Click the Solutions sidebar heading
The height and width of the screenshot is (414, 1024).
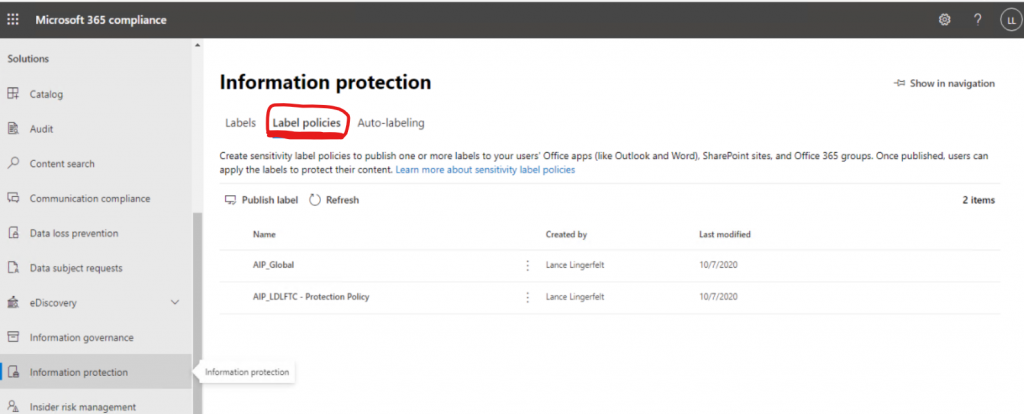click(28, 59)
